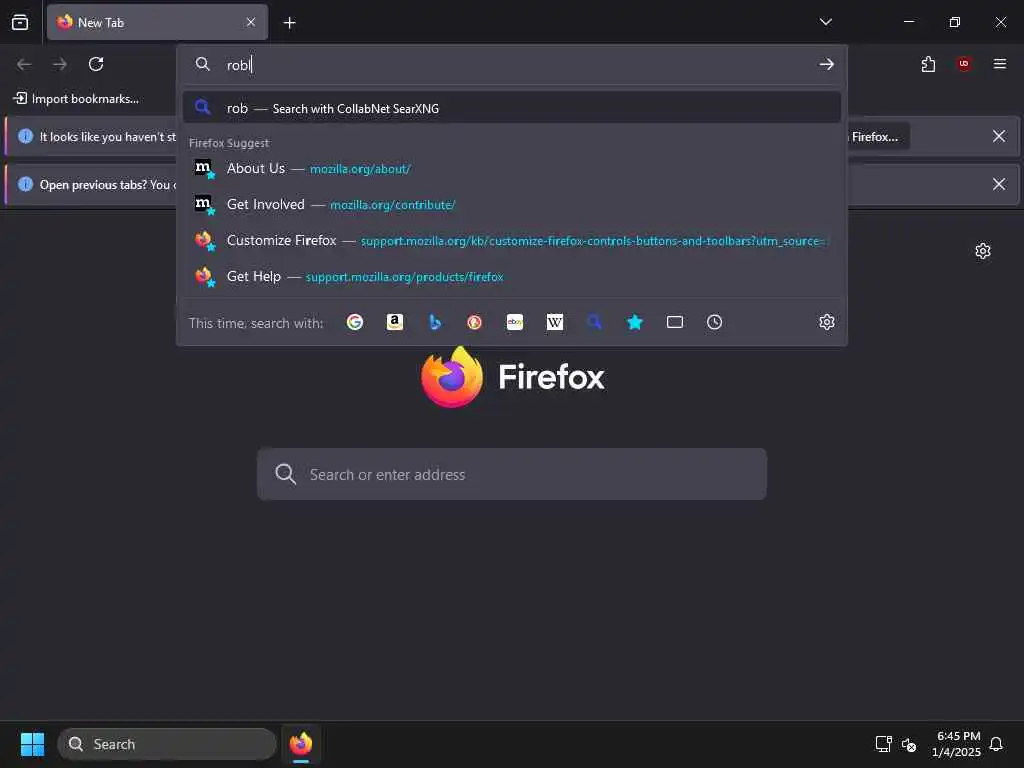The width and height of the screenshot is (1024, 768).
Task: Search history via the clock icon
Action: [714, 322]
